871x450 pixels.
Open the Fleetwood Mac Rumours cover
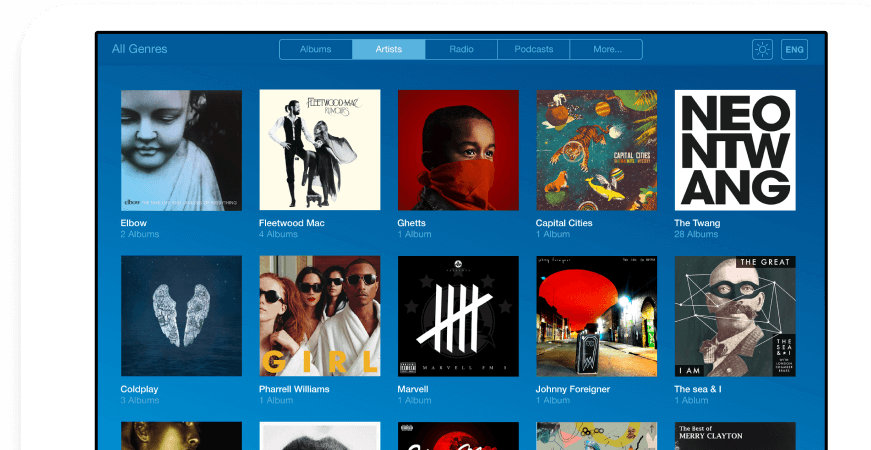tap(320, 150)
